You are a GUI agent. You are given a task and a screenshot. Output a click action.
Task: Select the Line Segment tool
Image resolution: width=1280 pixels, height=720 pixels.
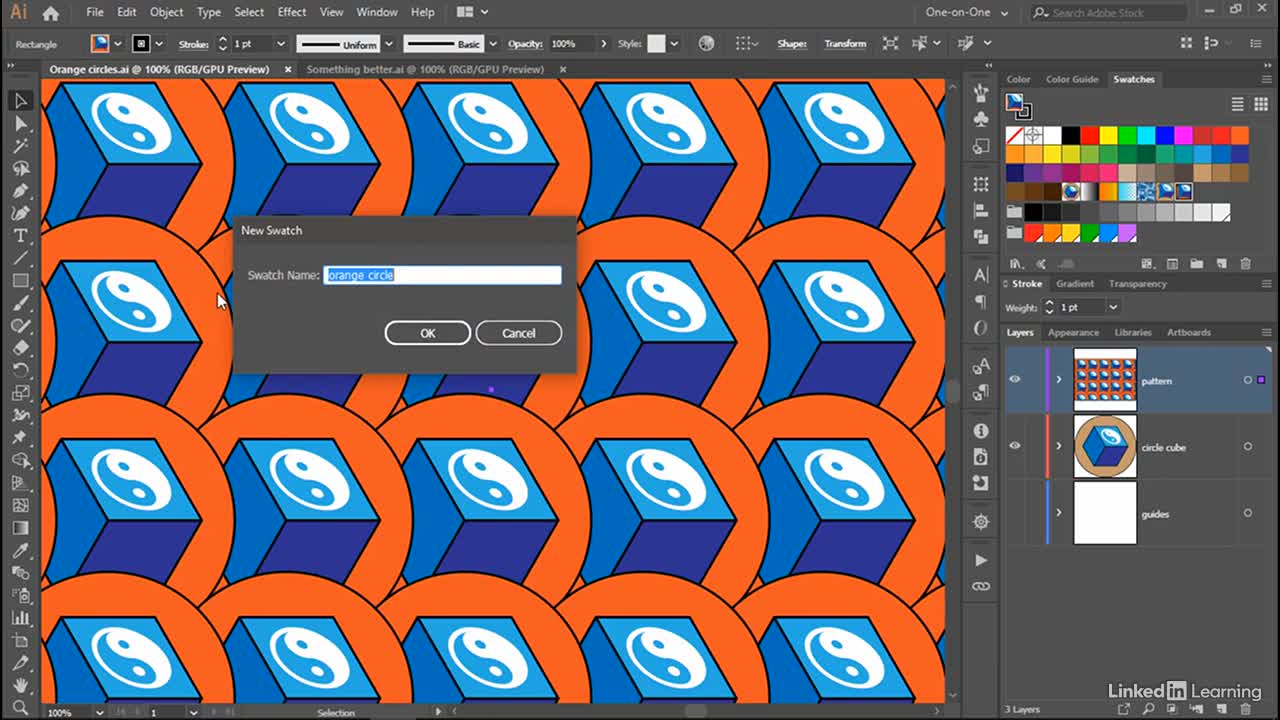pos(20,258)
